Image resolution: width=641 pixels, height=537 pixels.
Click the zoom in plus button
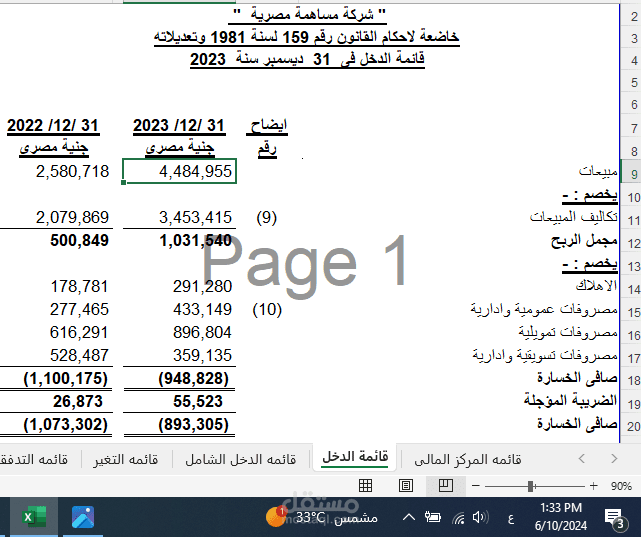pos(594,486)
